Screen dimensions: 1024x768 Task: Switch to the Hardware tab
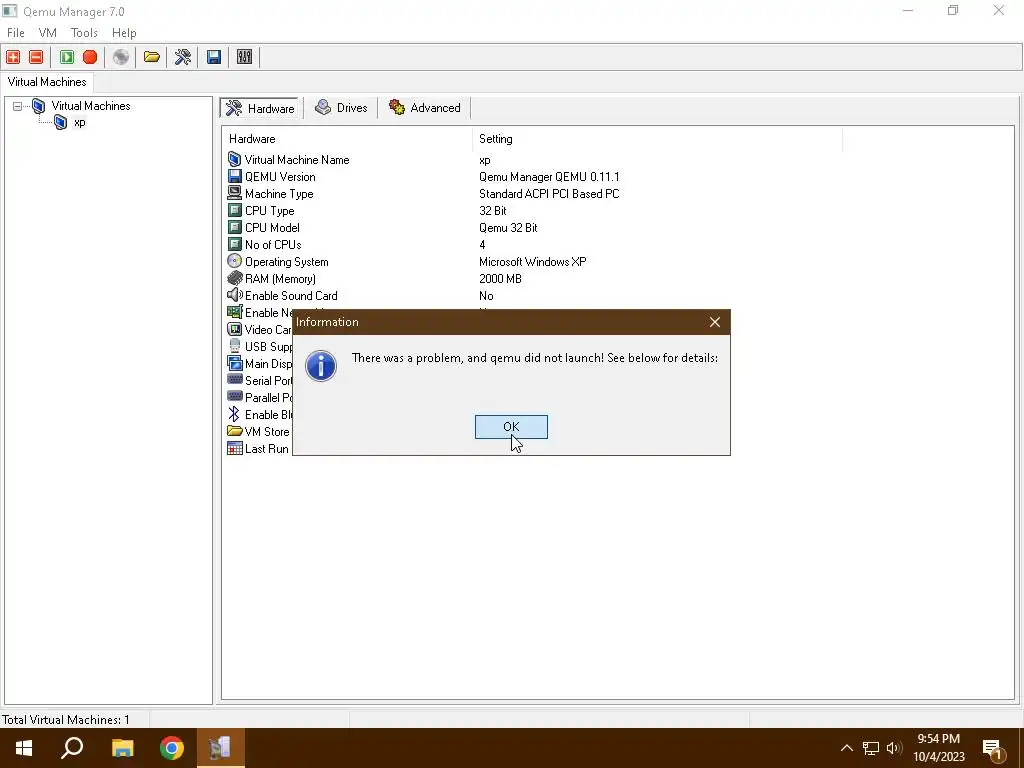coord(261,108)
